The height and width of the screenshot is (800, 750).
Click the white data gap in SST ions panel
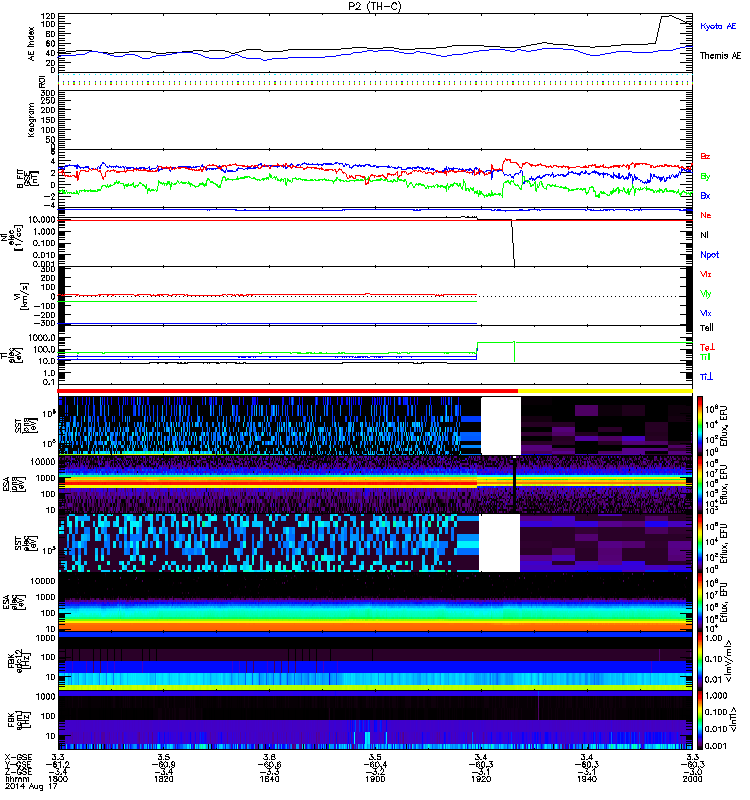[x=501, y=426]
